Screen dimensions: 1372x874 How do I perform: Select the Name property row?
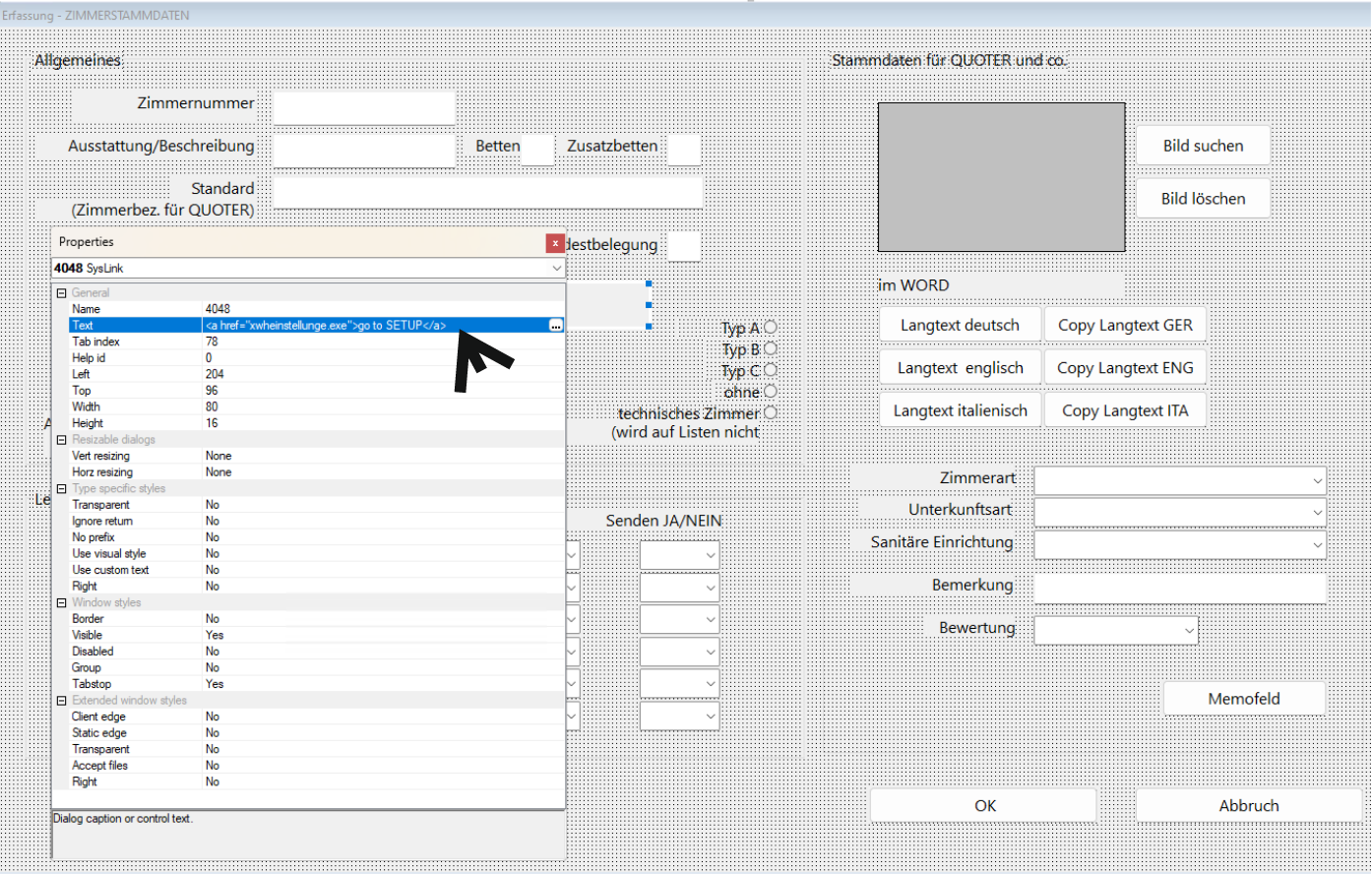[309, 309]
